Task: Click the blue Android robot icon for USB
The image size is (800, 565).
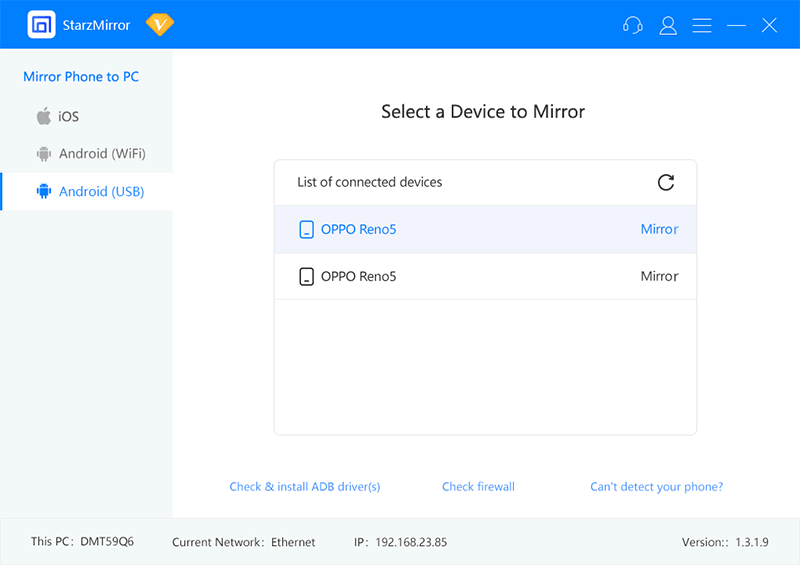Action: [44, 191]
